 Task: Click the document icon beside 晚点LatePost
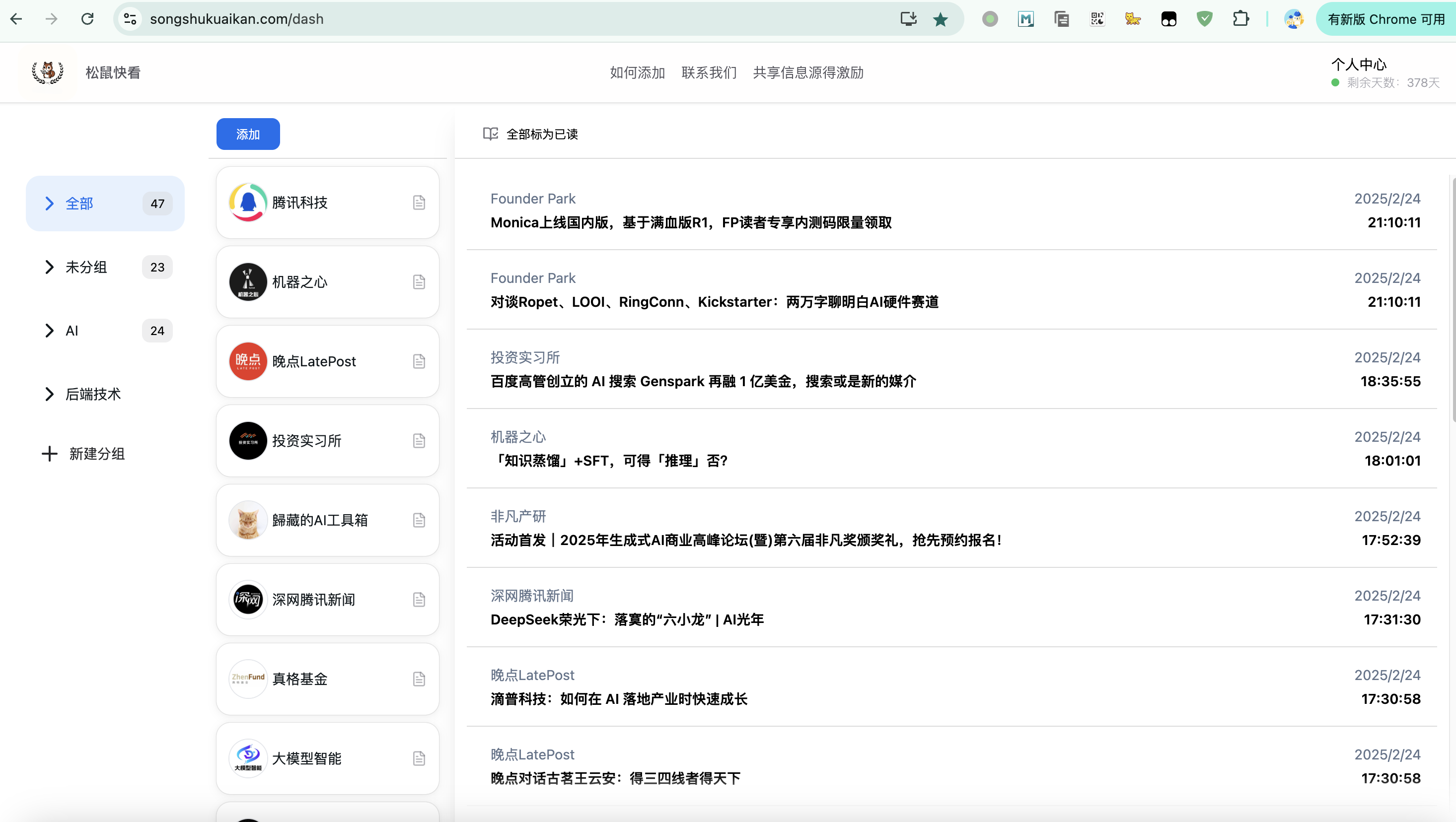pos(419,361)
